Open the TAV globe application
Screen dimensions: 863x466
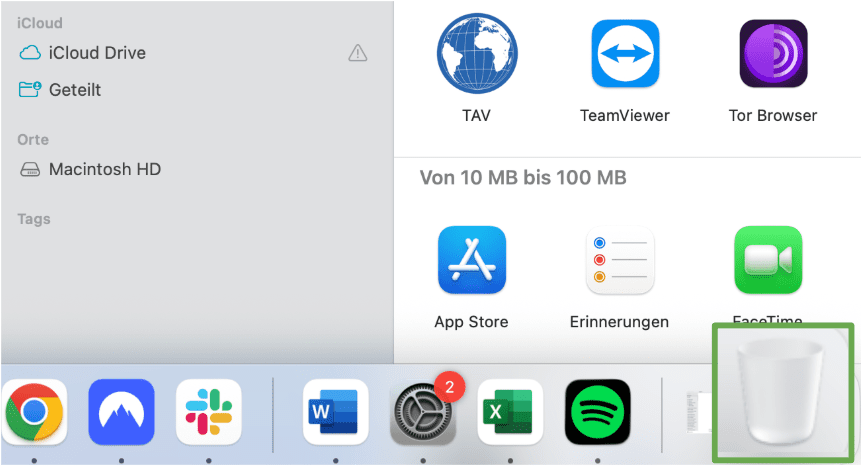coord(477,54)
